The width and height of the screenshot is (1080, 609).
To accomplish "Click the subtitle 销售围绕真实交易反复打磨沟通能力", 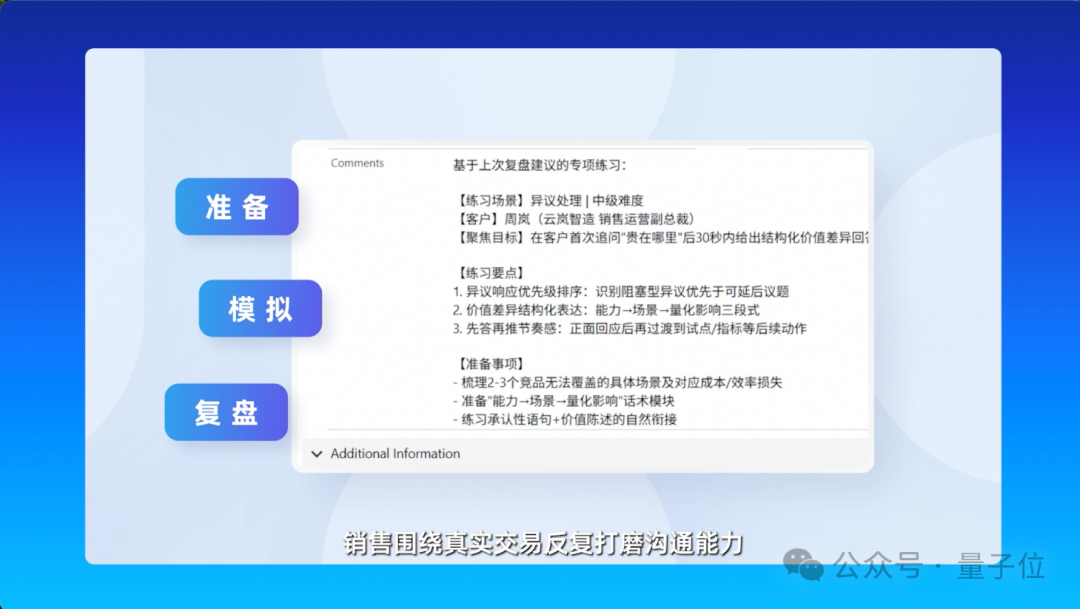I will point(543,544).
